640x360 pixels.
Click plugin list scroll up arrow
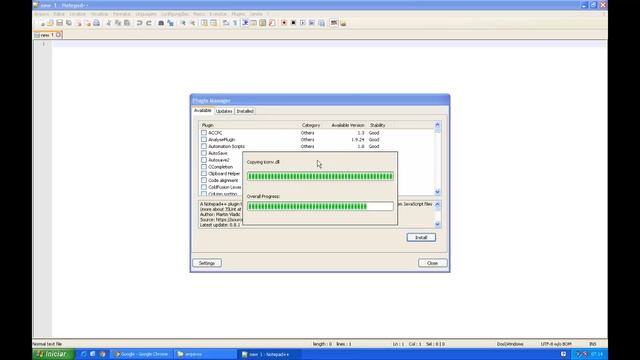tap(437, 125)
